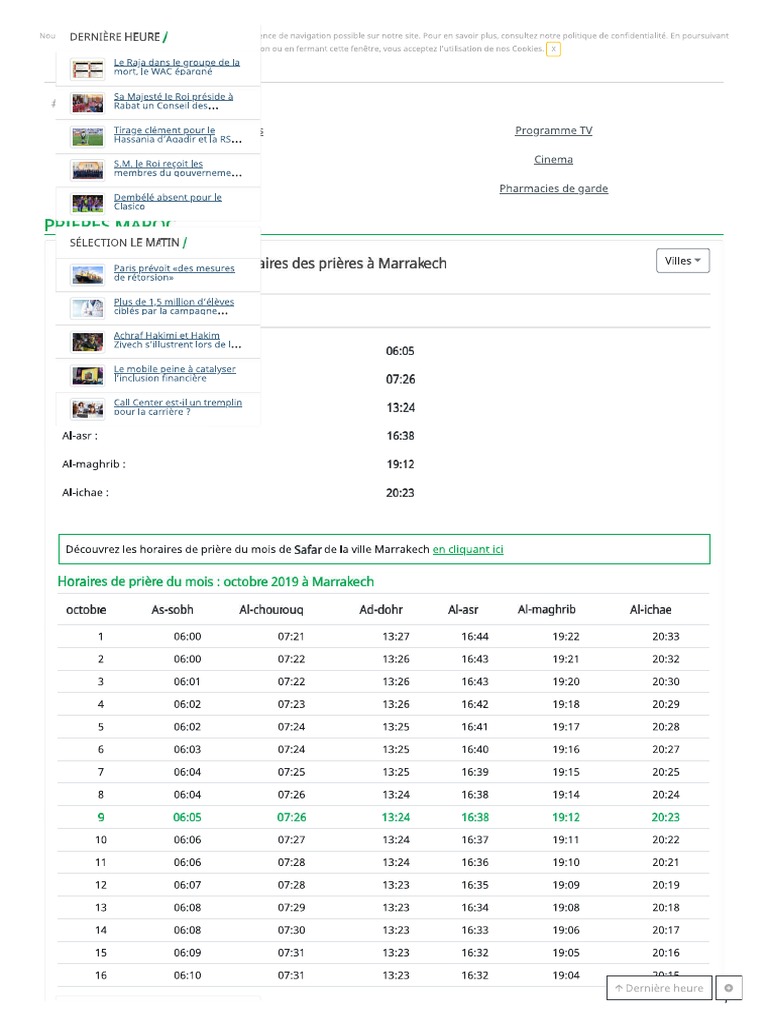768x1024 pixels.
Task: Open the Cinema link
Action: (553, 160)
